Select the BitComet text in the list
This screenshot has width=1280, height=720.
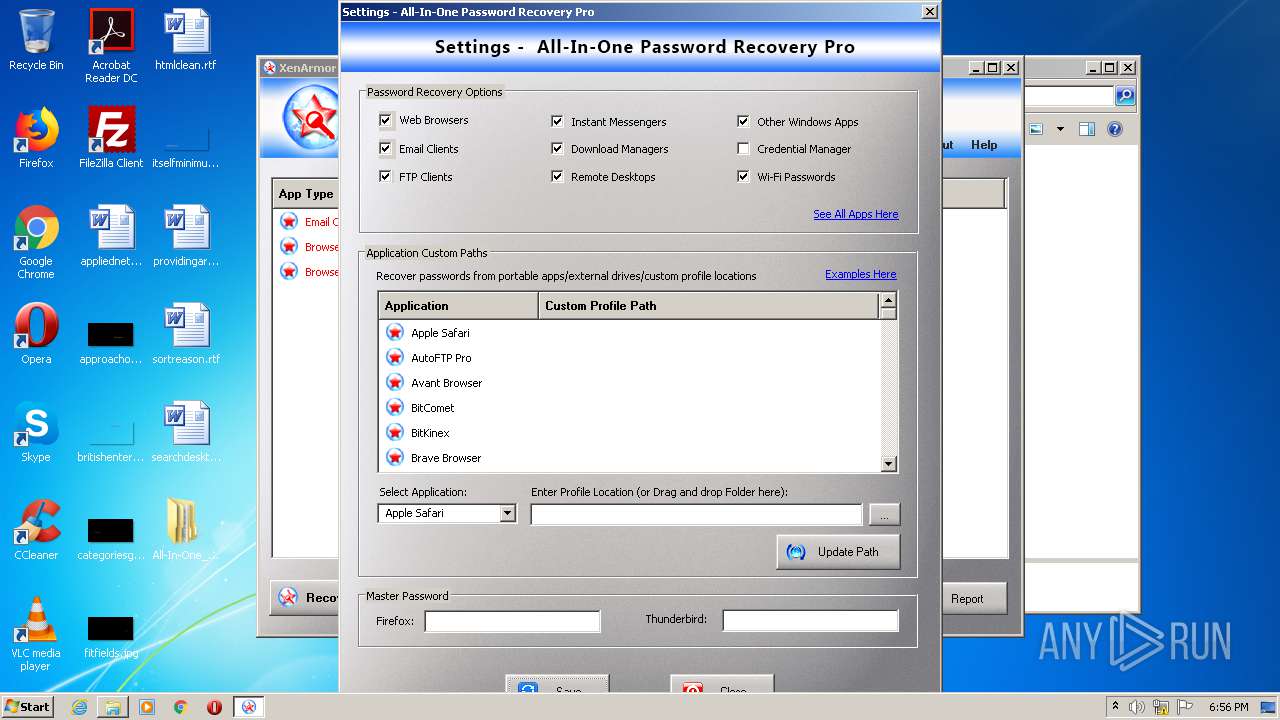[432, 408]
